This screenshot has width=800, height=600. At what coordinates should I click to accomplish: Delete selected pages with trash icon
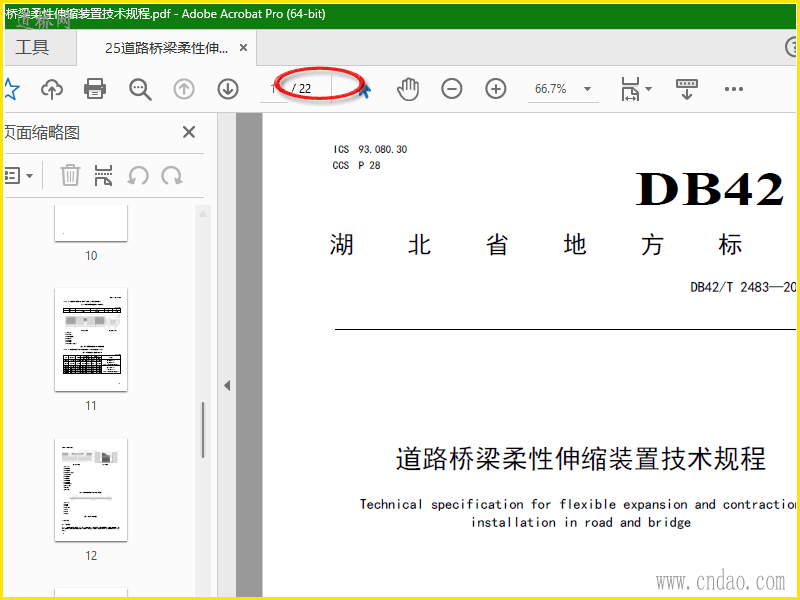pyautogui.click(x=70, y=176)
